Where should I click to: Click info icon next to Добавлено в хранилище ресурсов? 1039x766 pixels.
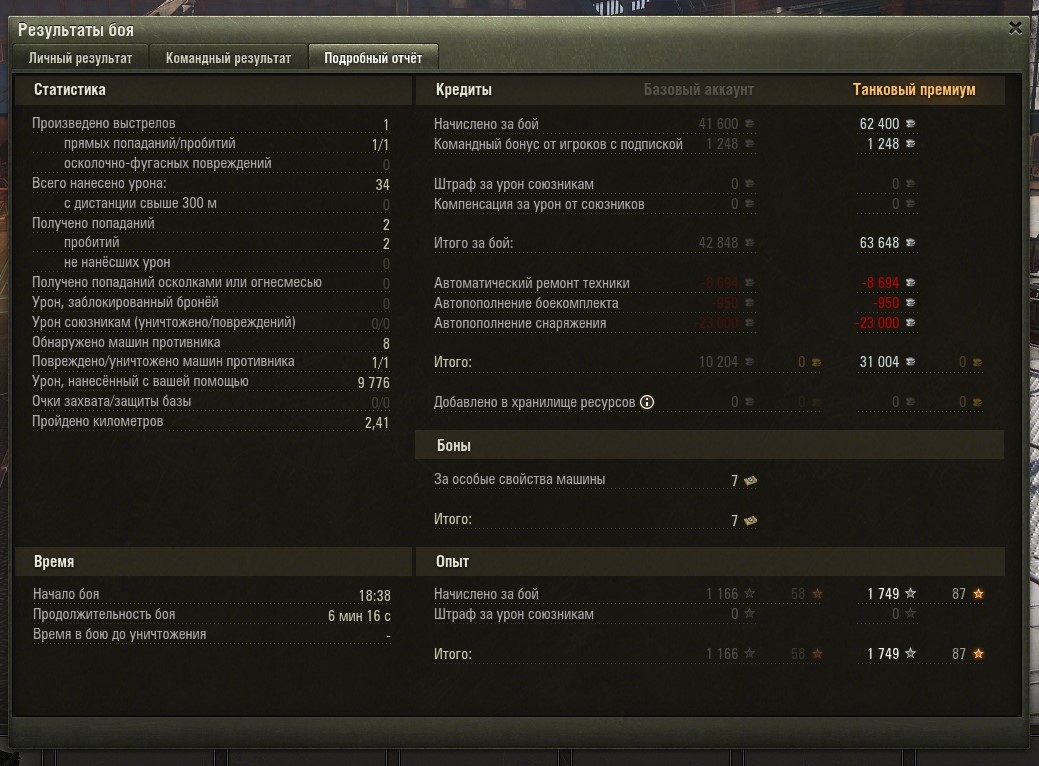(647, 402)
